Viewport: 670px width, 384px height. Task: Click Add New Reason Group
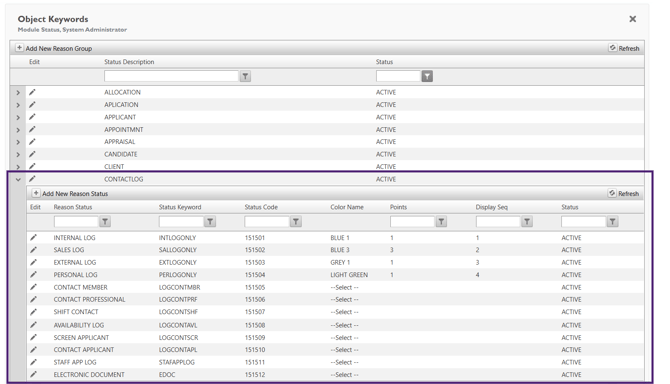pyautogui.click(x=54, y=48)
